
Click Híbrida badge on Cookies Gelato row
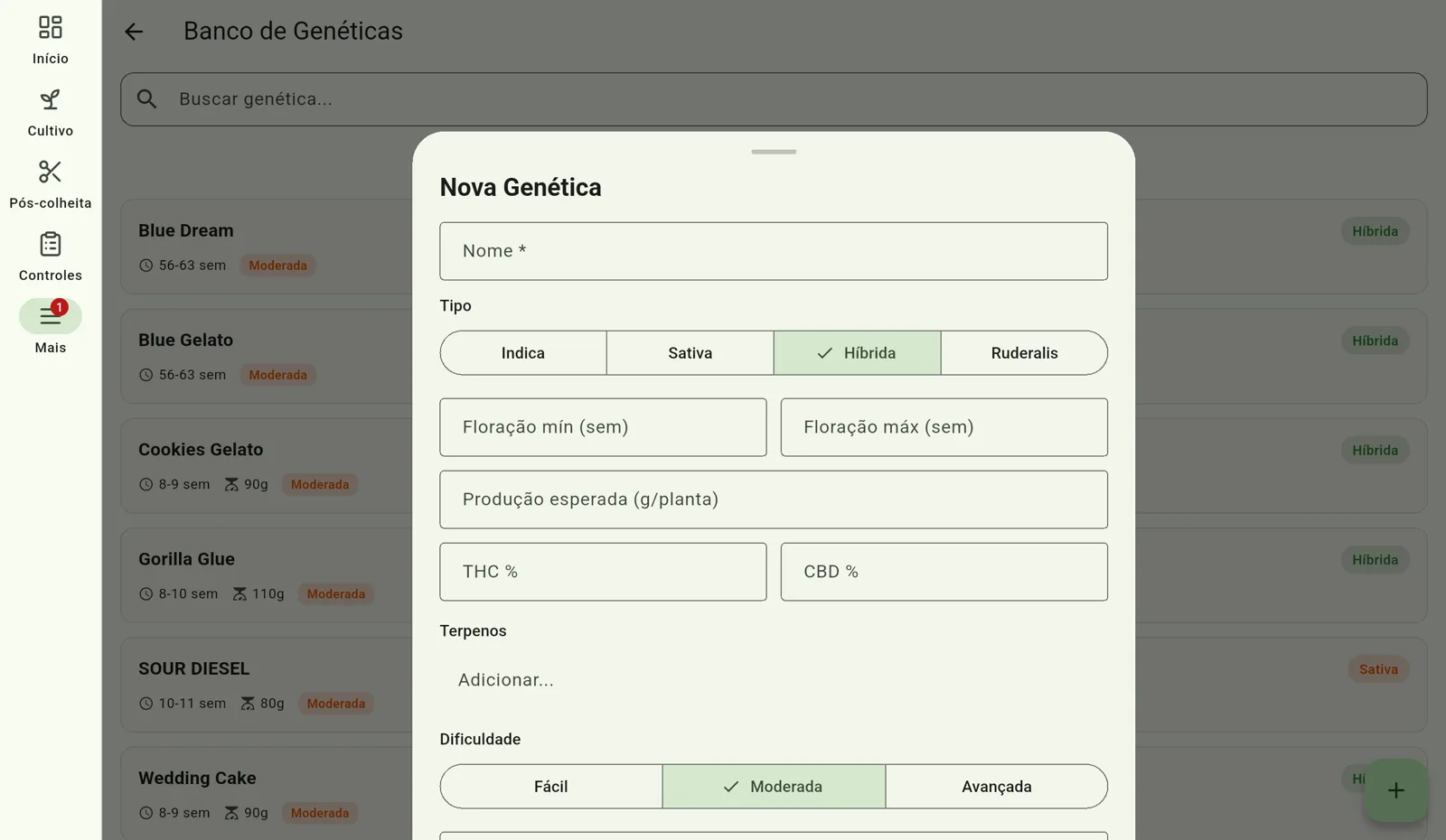click(x=1375, y=450)
